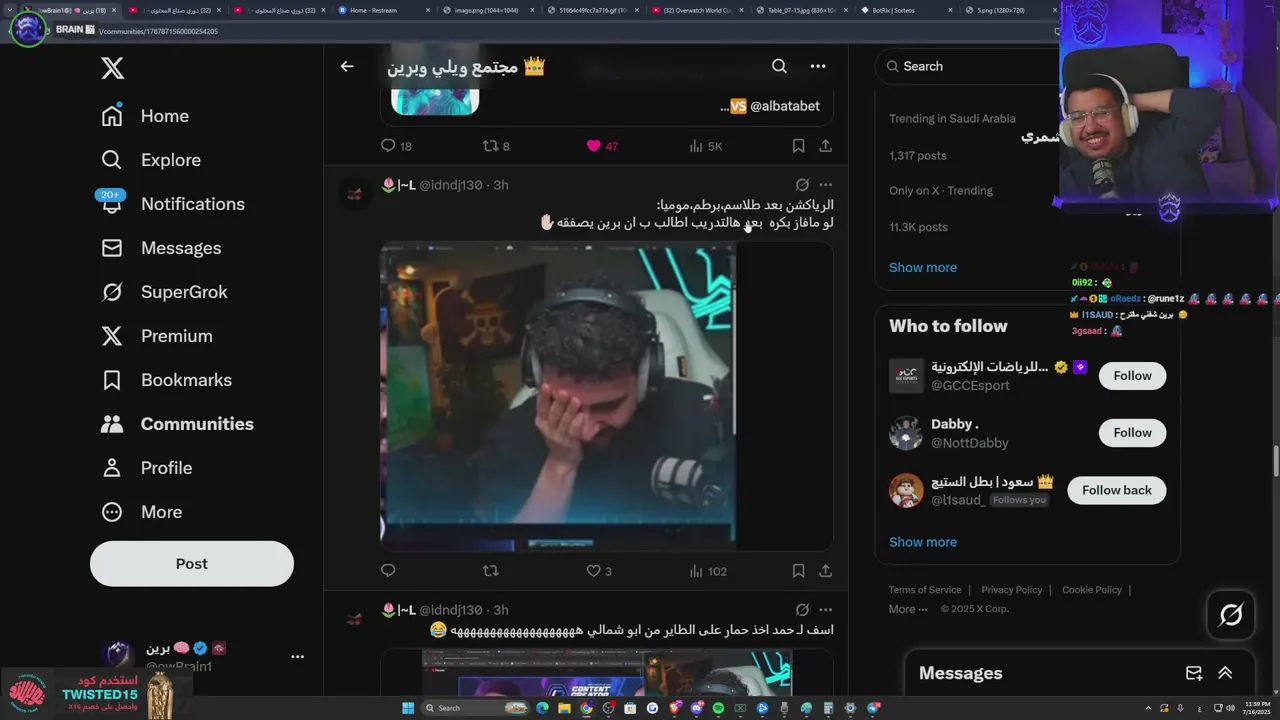Open the community header more options dots
The height and width of the screenshot is (720, 1280).
818,66
